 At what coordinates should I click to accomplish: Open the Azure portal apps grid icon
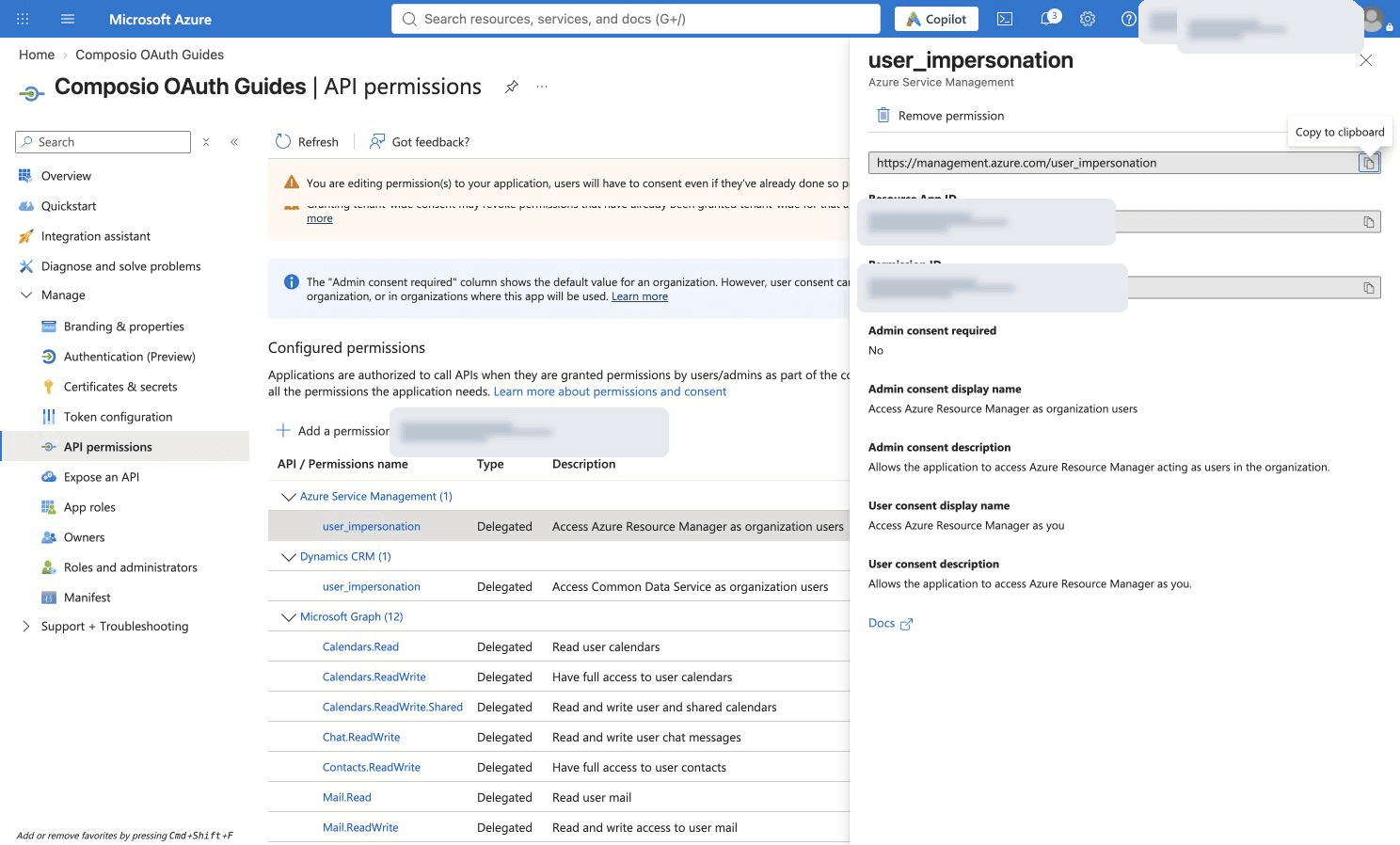tap(23, 19)
